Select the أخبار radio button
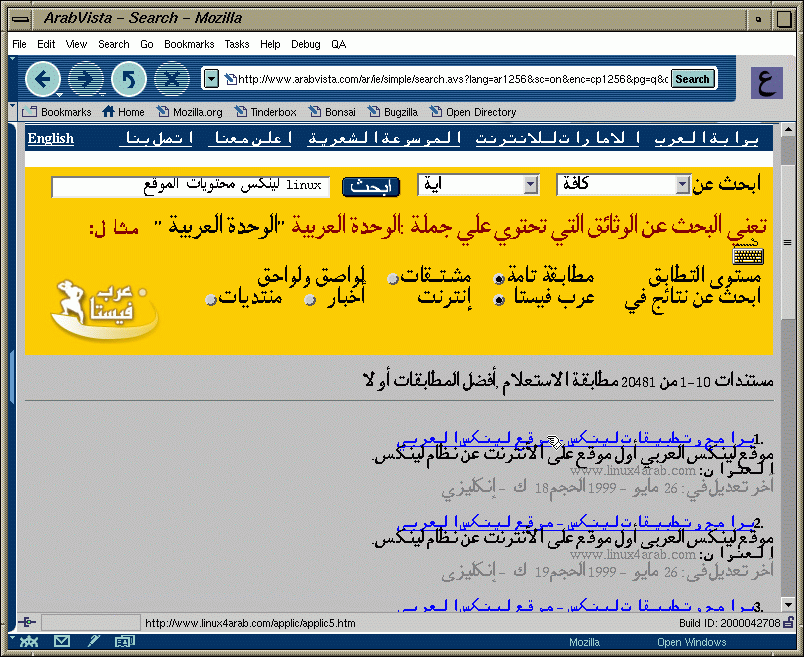 tap(310, 300)
